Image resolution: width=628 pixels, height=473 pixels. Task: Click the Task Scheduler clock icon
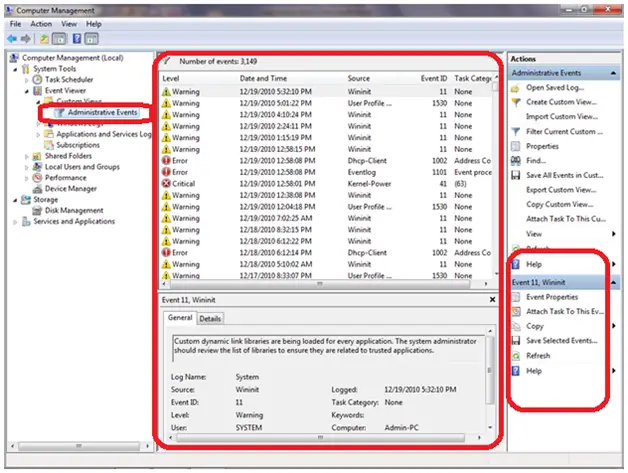(37, 79)
